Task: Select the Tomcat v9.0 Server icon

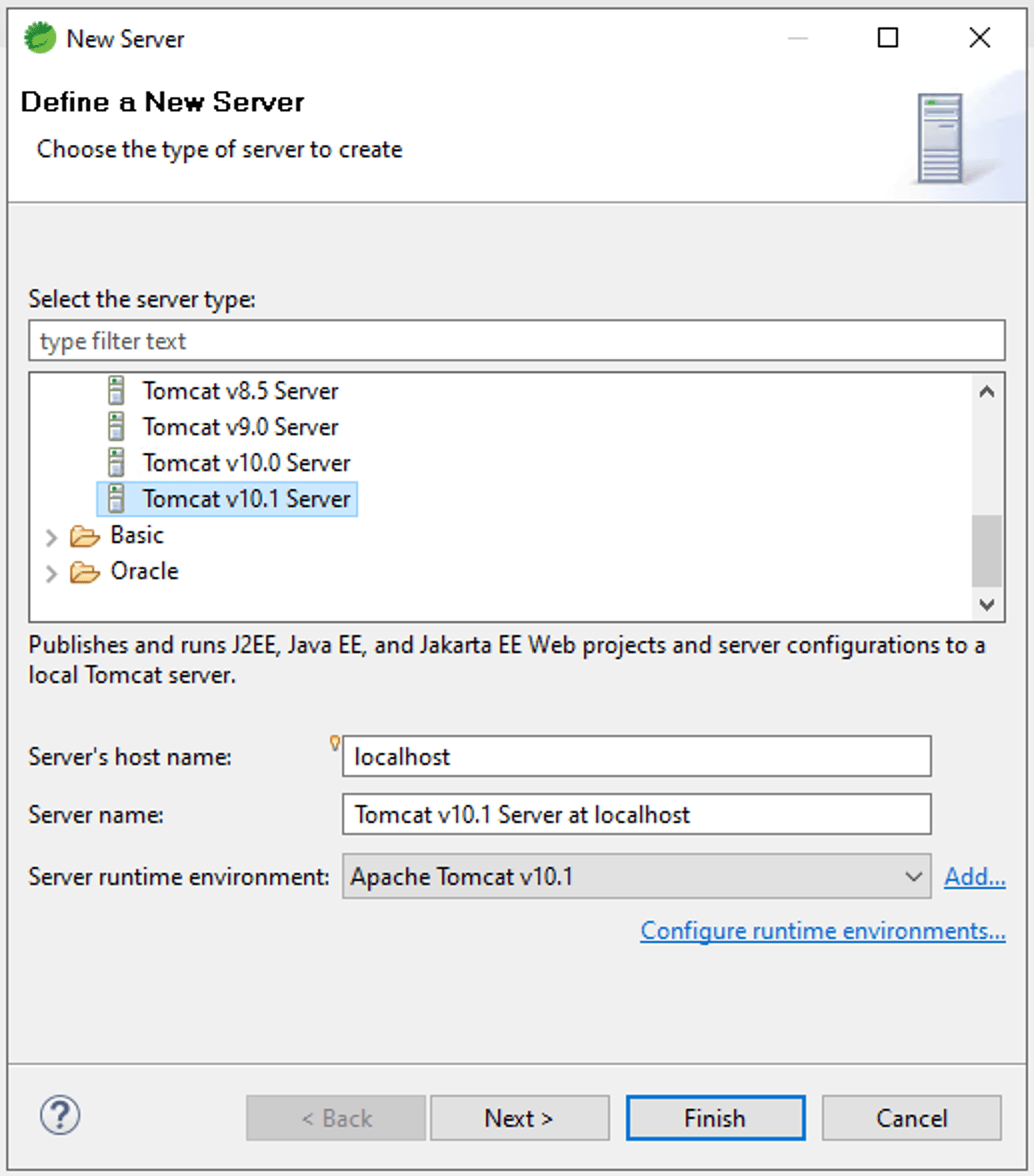Action: click(116, 427)
